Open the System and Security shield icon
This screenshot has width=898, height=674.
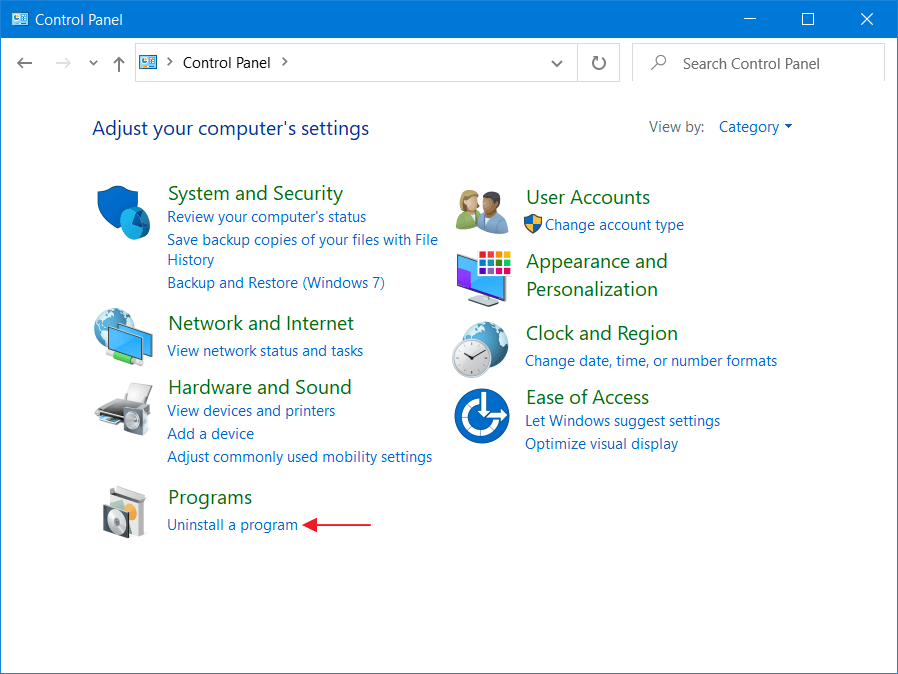coord(124,212)
